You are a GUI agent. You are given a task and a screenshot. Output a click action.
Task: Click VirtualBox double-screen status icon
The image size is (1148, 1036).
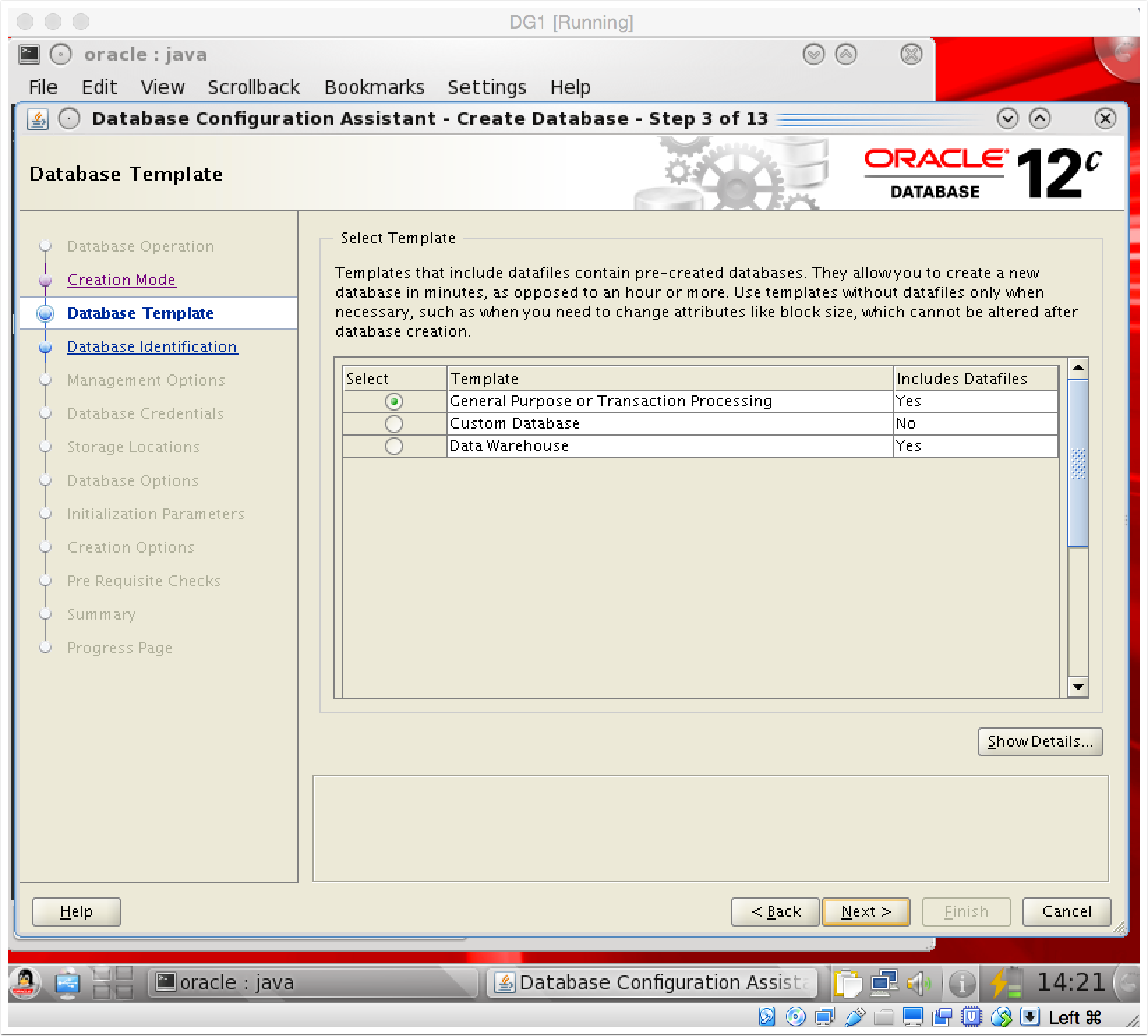point(825,1017)
